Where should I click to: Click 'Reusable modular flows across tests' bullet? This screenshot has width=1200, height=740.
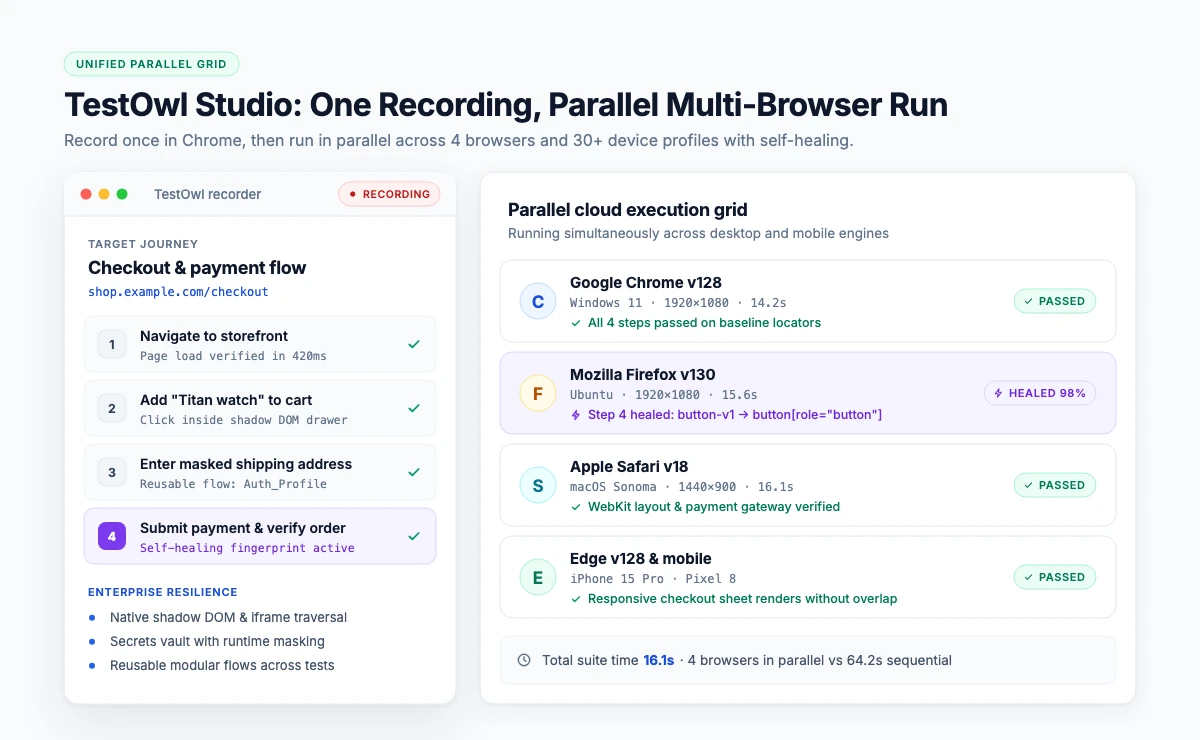pyautogui.click(x=222, y=665)
